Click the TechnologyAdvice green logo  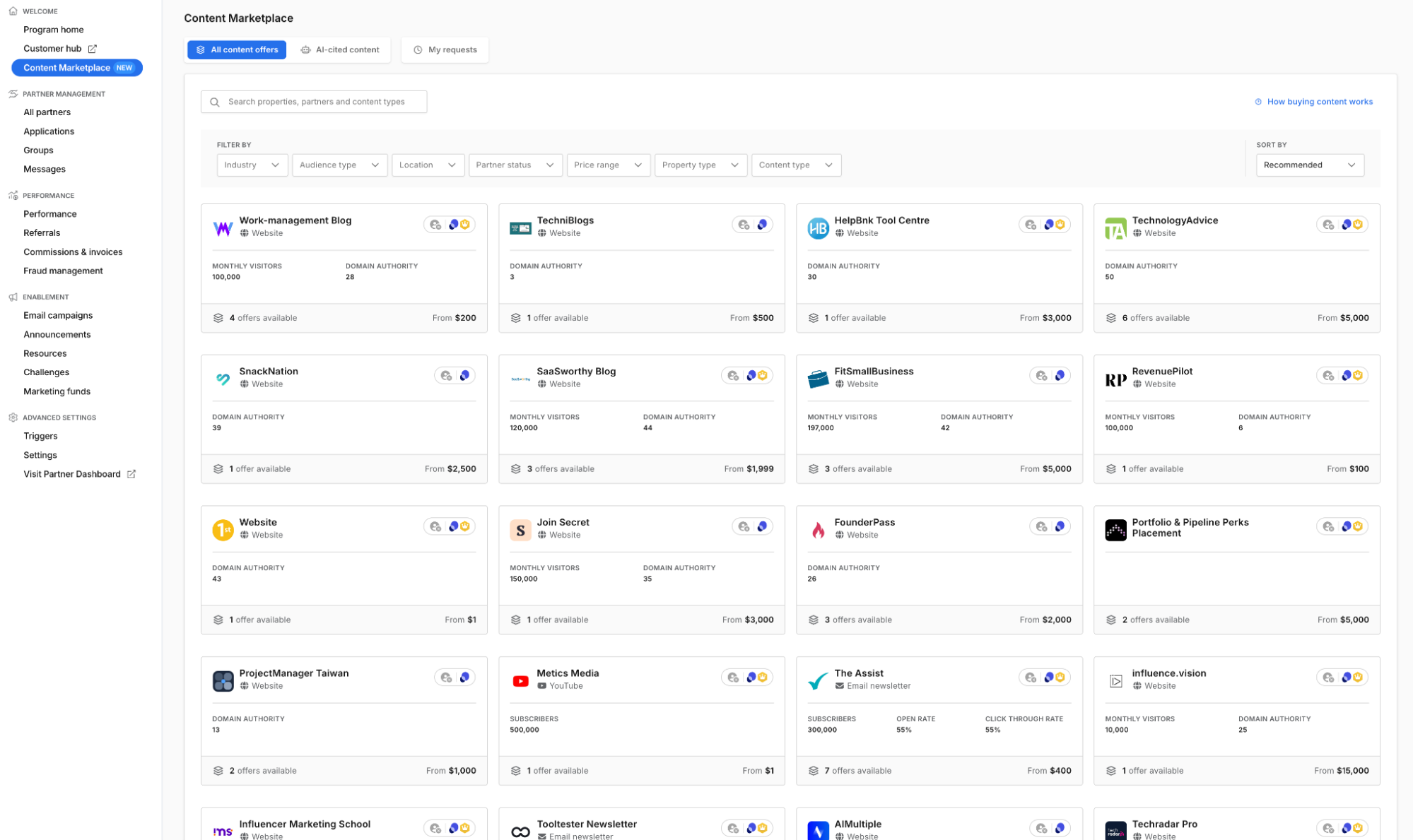1115,228
